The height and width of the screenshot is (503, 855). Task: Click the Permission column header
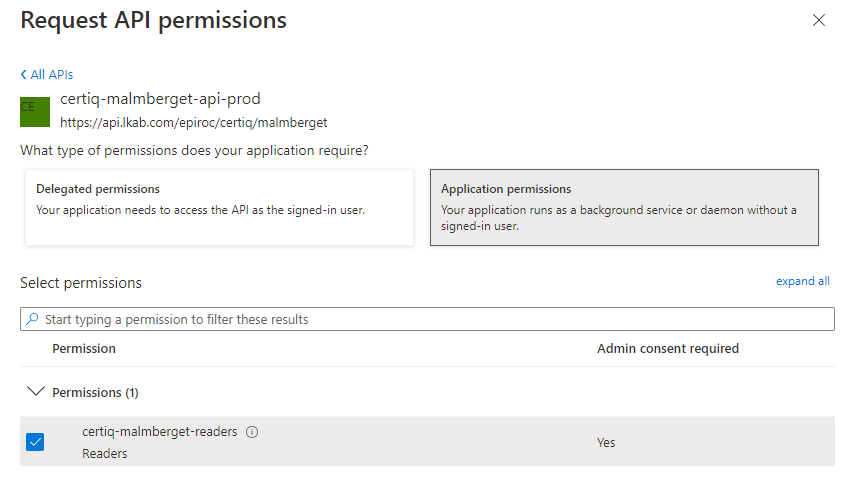click(84, 349)
